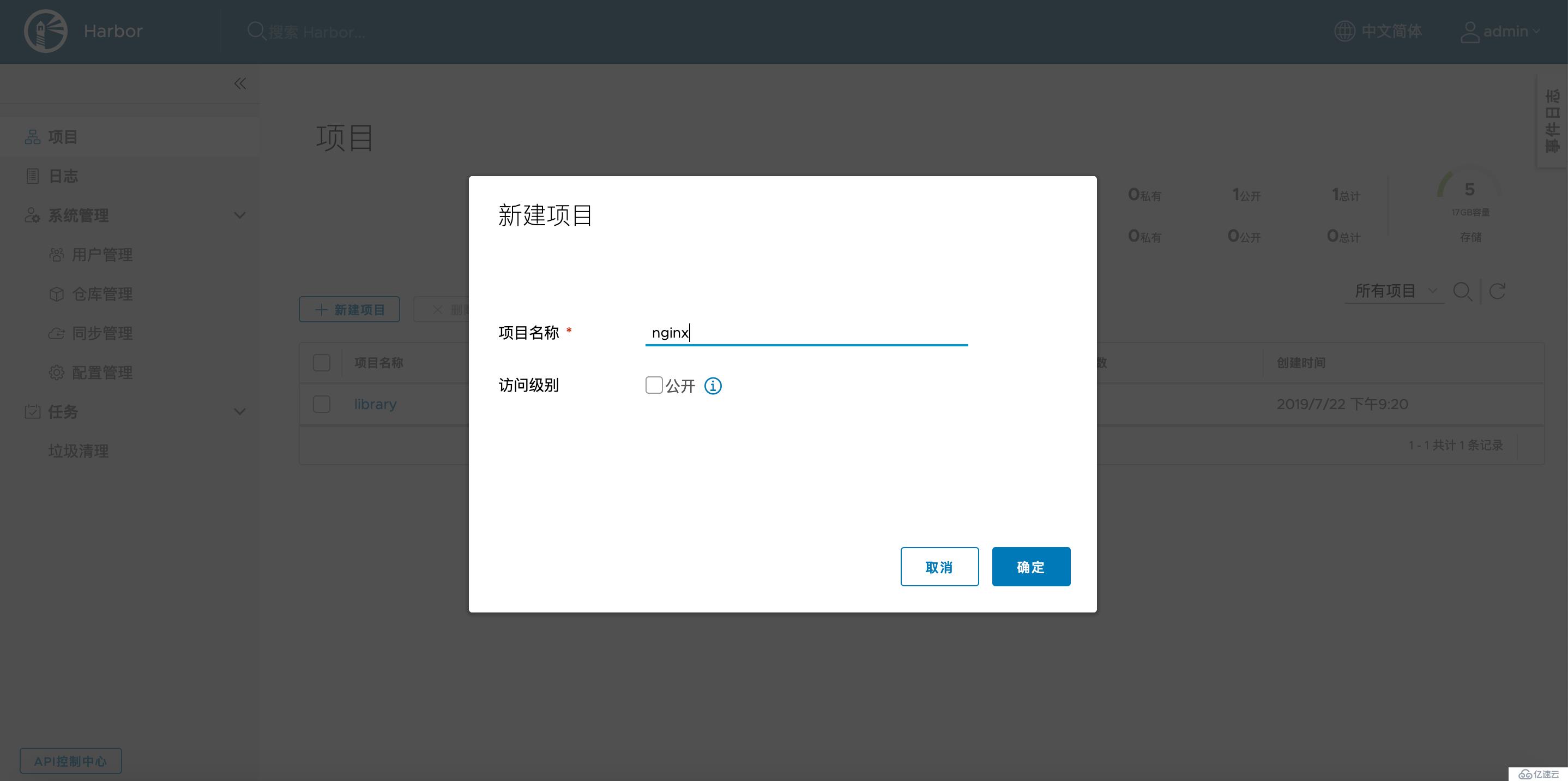This screenshot has height=781, width=1568.
Task: Click the 取消 cancel button
Action: pos(939,567)
